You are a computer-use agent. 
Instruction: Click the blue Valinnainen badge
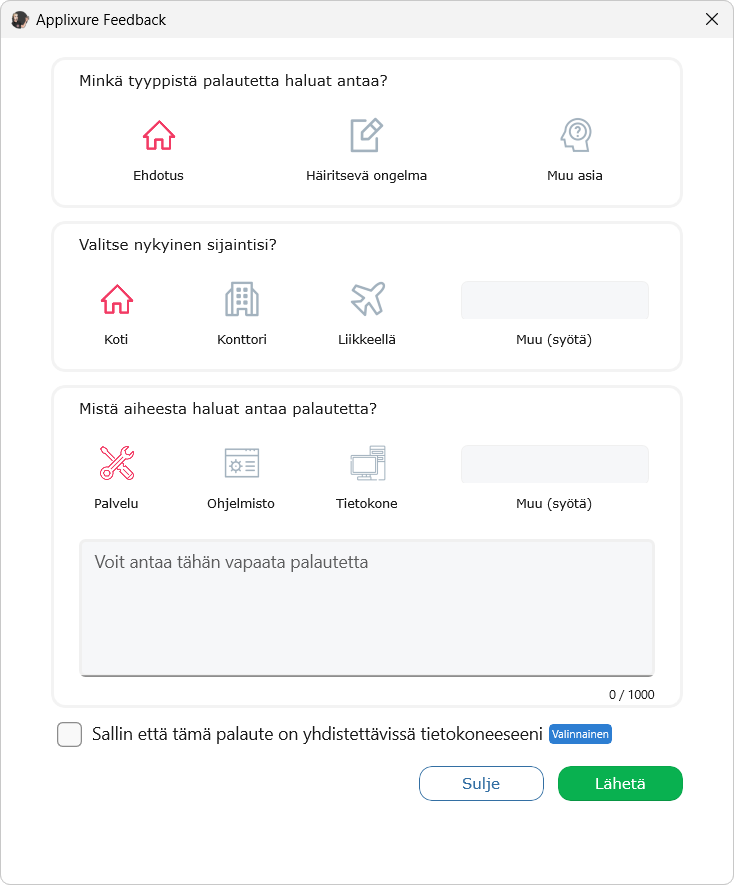(580, 734)
